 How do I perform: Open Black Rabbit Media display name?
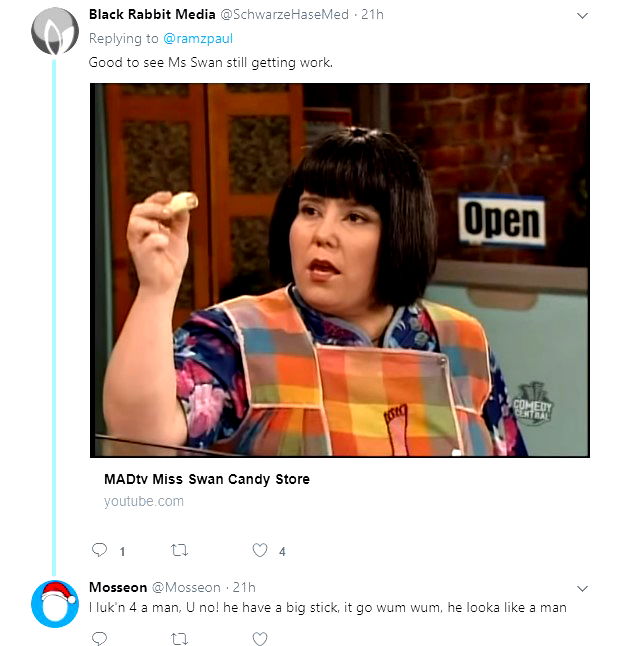(152, 14)
